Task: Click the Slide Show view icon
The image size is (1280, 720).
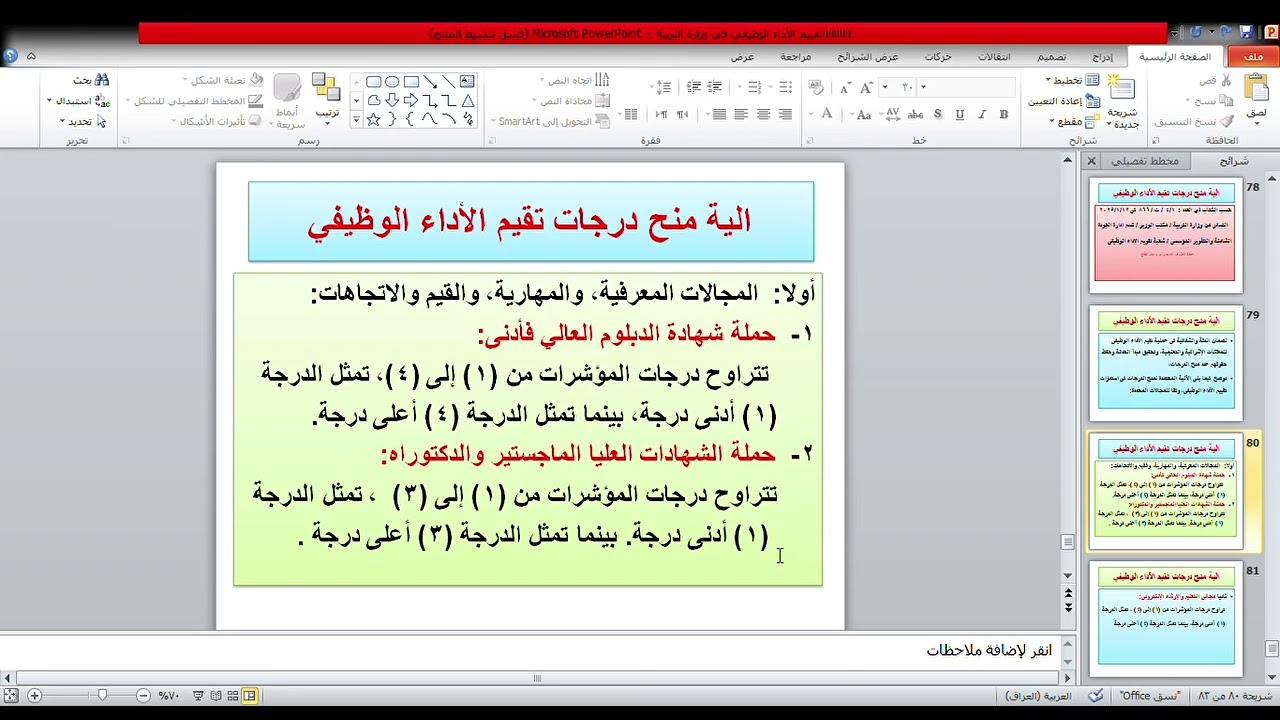Action: pyautogui.click(x=198, y=695)
